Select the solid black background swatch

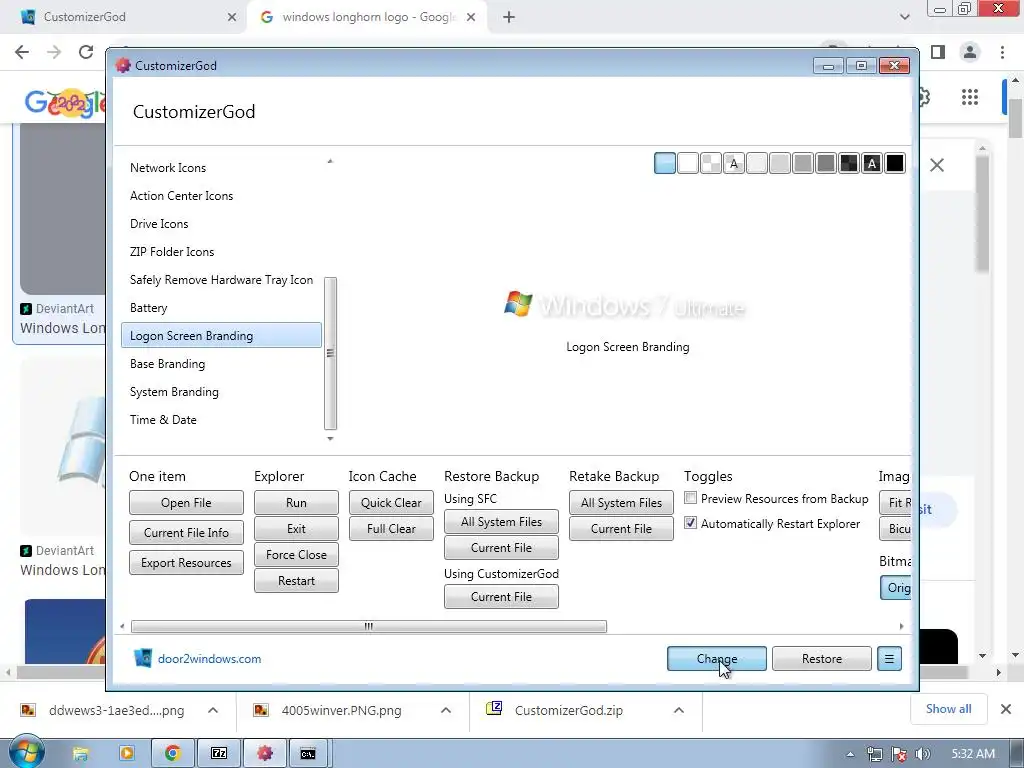(895, 163)
